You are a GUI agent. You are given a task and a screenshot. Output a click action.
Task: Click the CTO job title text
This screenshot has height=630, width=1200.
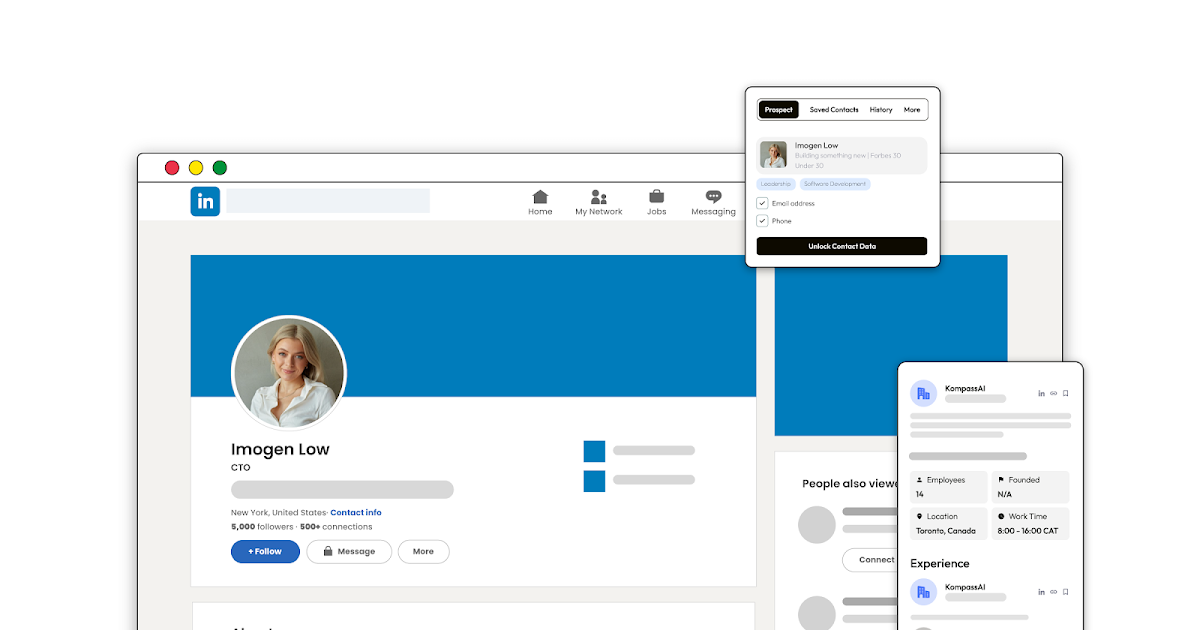point(241,468)
